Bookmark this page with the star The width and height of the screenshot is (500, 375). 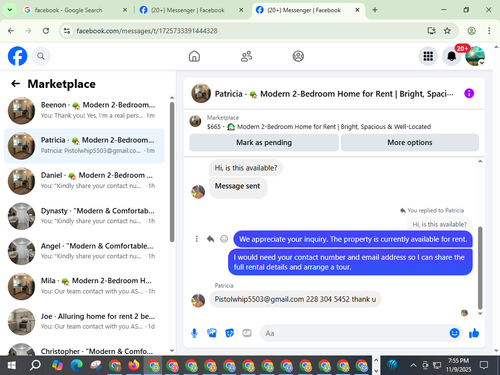(x=447, y=31)
